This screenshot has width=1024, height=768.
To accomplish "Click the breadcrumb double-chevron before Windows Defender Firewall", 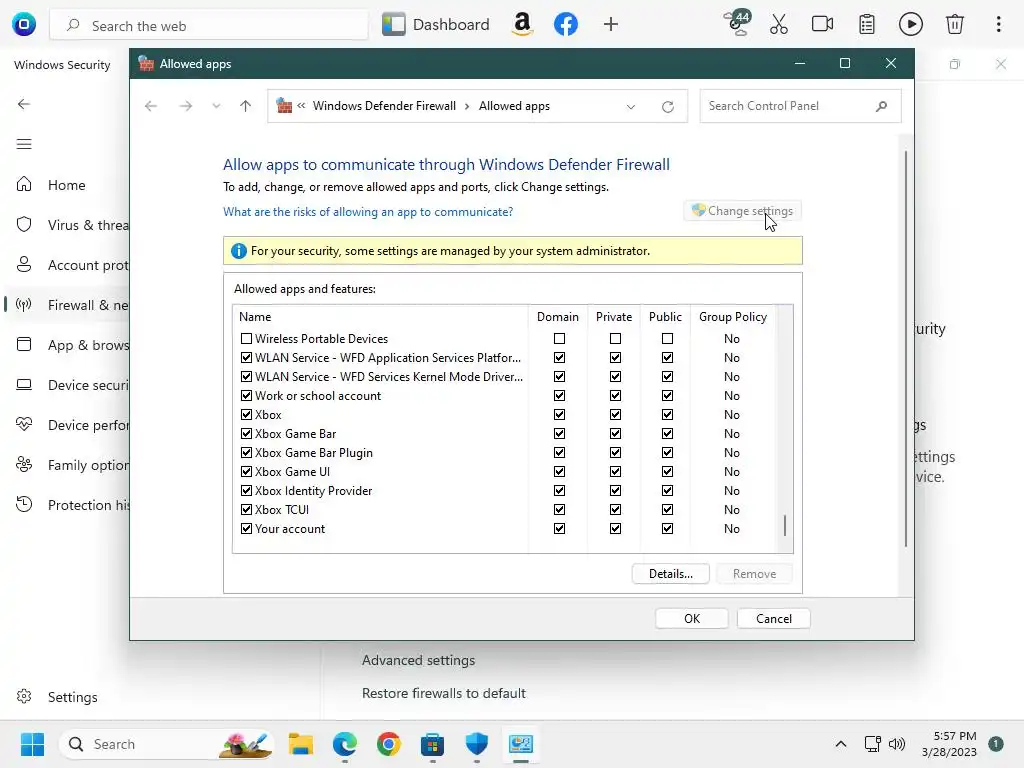I will (x=301, y=105).
